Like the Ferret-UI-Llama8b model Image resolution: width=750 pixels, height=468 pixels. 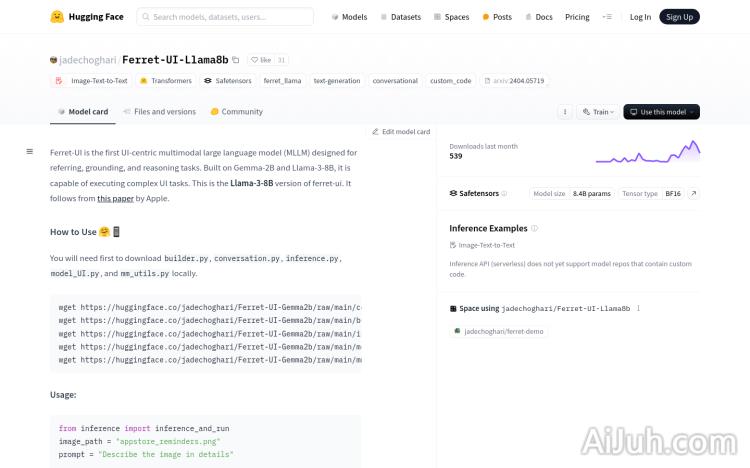click(x=260, y=60)
